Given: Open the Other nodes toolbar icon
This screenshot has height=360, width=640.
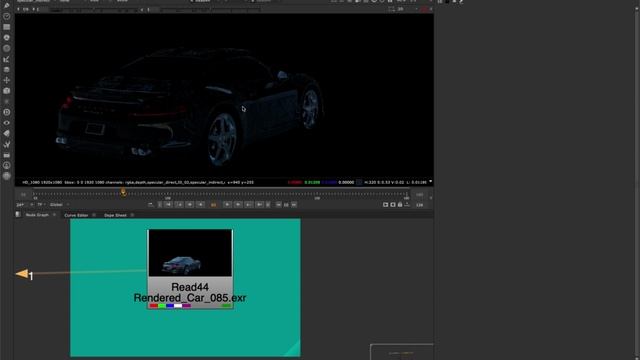Looking at the screenshot, I should [x=7, y=155].
